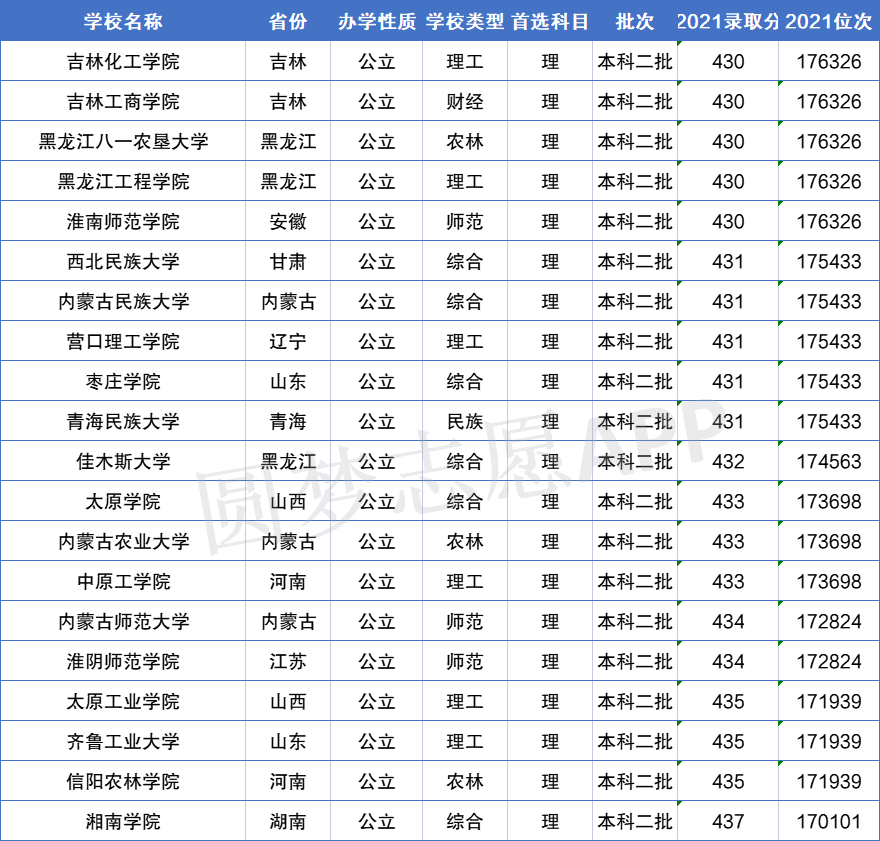
Task: Click the 学校名称 column header
Action: tap(123, 21)
